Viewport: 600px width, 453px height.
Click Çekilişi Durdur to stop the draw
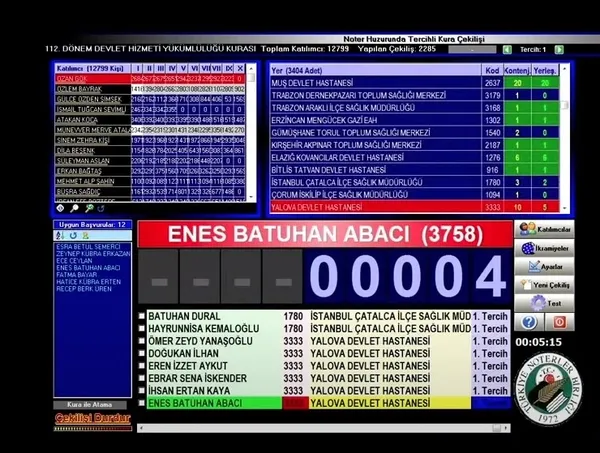click(93, 418)
